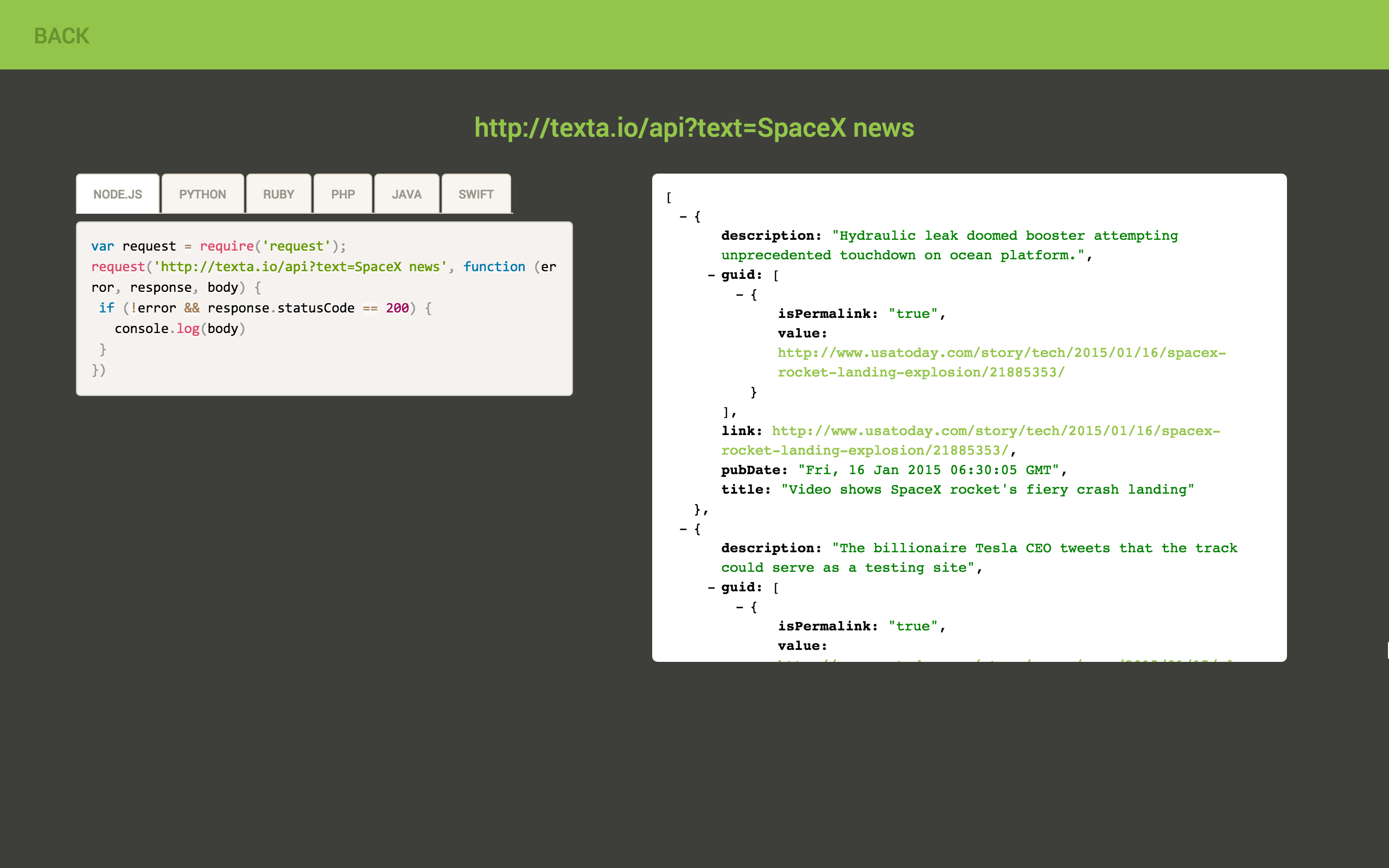Select the JAVA tab

[406, 194]
